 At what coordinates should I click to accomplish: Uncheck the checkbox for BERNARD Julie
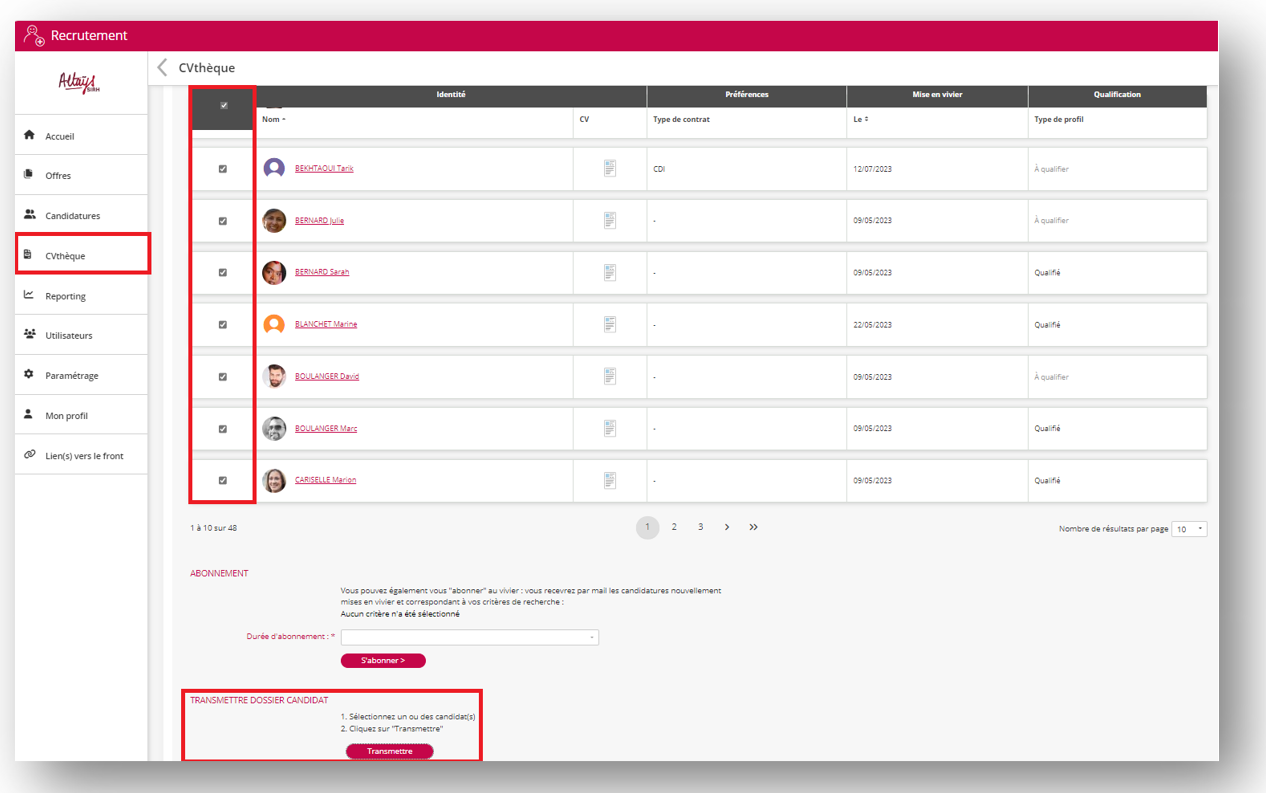click(x=223, y=221)
